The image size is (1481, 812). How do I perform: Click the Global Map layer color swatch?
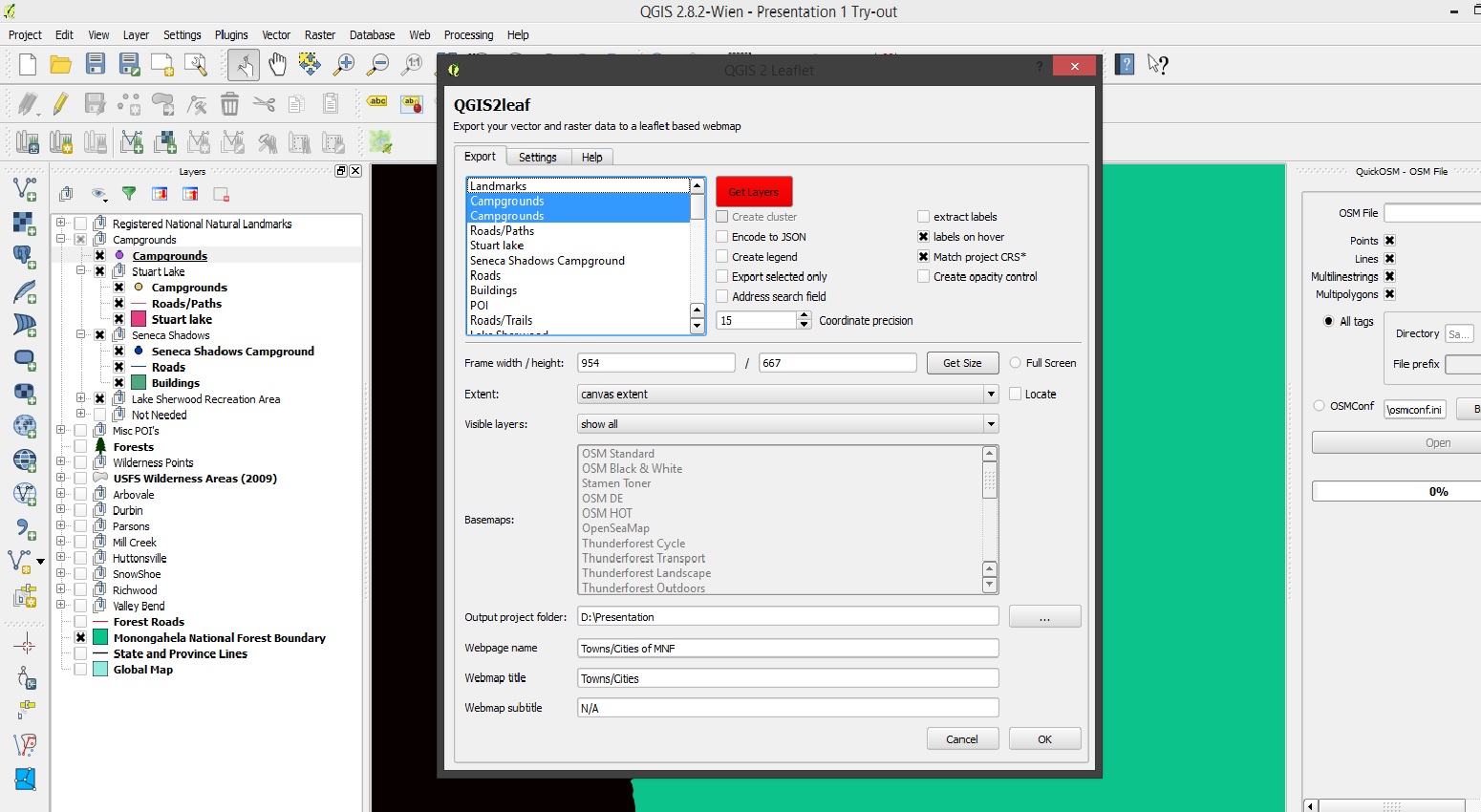(x=100, y=670)
